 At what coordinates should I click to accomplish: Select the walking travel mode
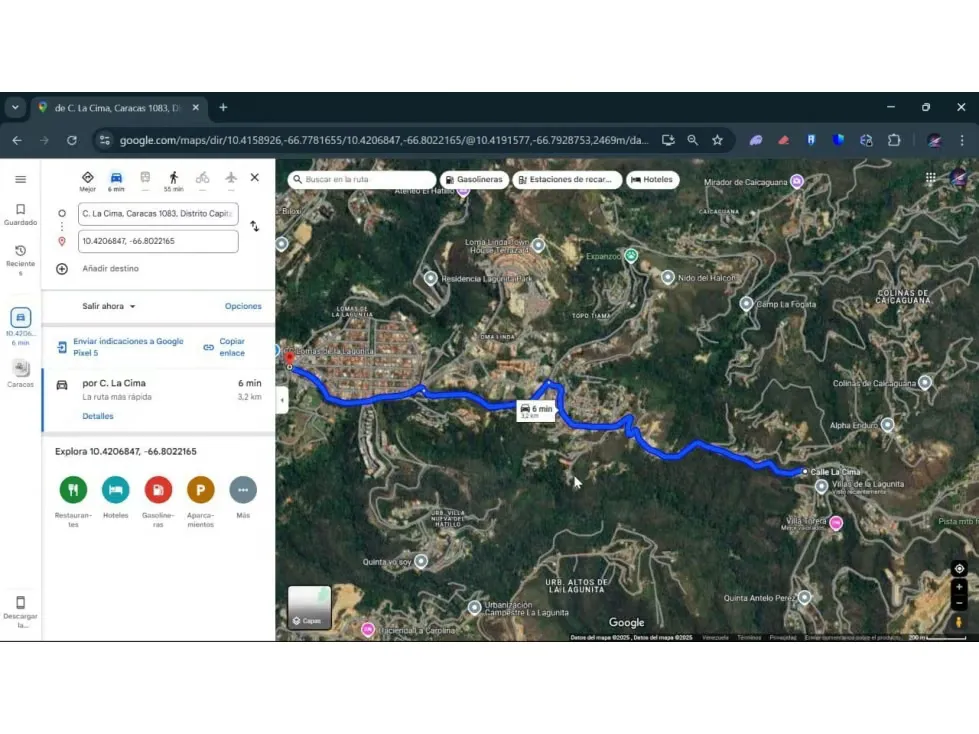[x=174, y=181]
